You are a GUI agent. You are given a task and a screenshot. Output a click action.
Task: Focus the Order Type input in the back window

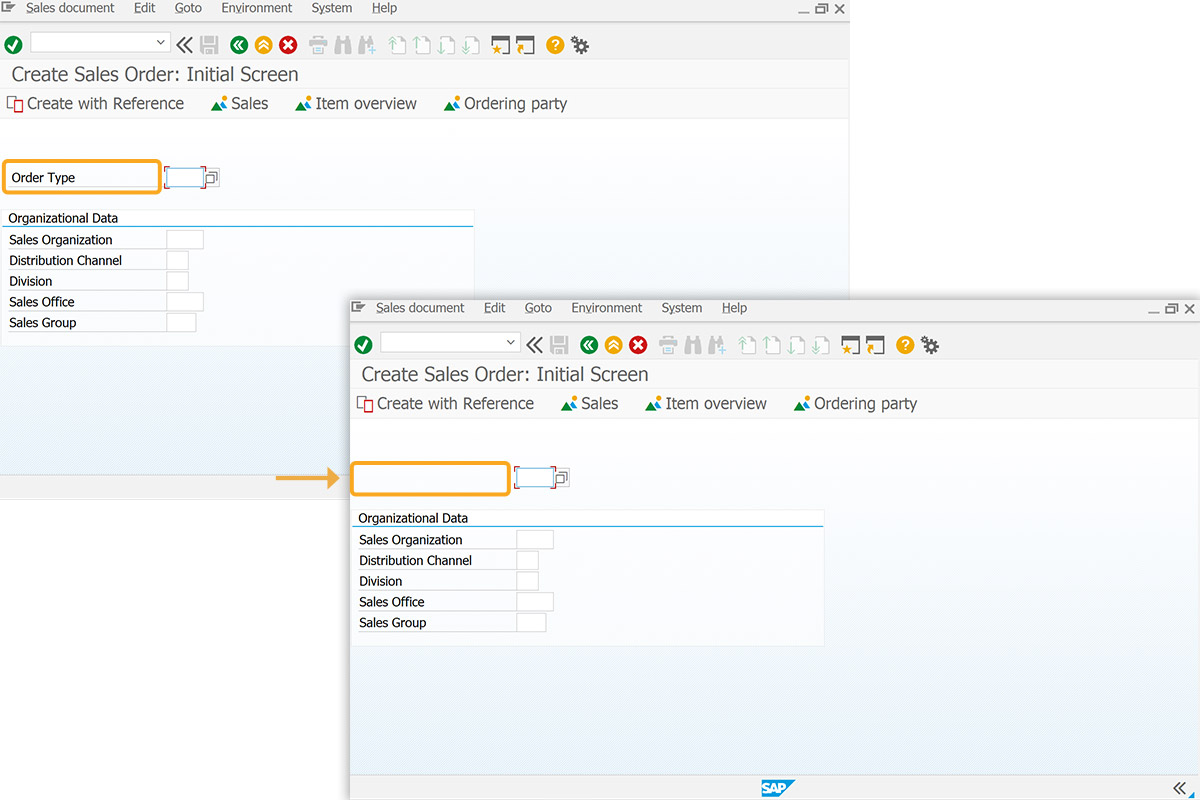(x=185, y=178)
